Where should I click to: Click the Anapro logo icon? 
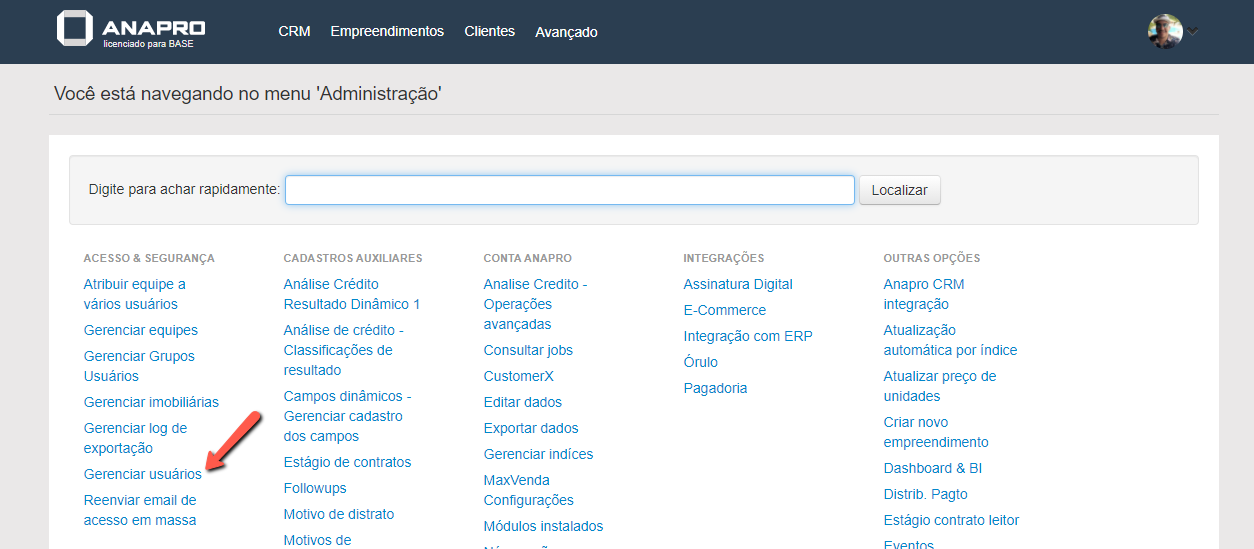tap(75, 29)
